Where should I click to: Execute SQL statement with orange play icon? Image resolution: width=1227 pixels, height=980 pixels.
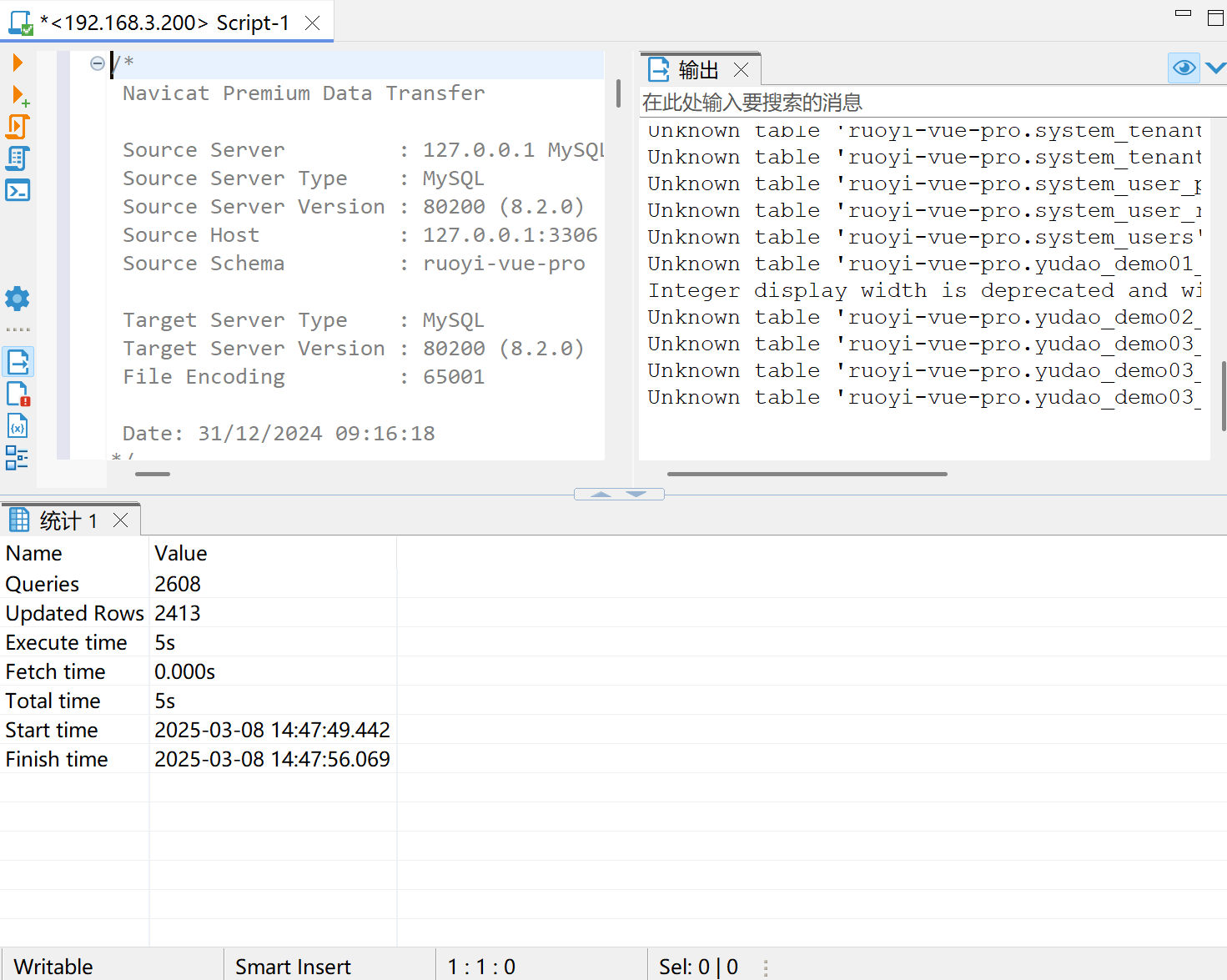18,63
